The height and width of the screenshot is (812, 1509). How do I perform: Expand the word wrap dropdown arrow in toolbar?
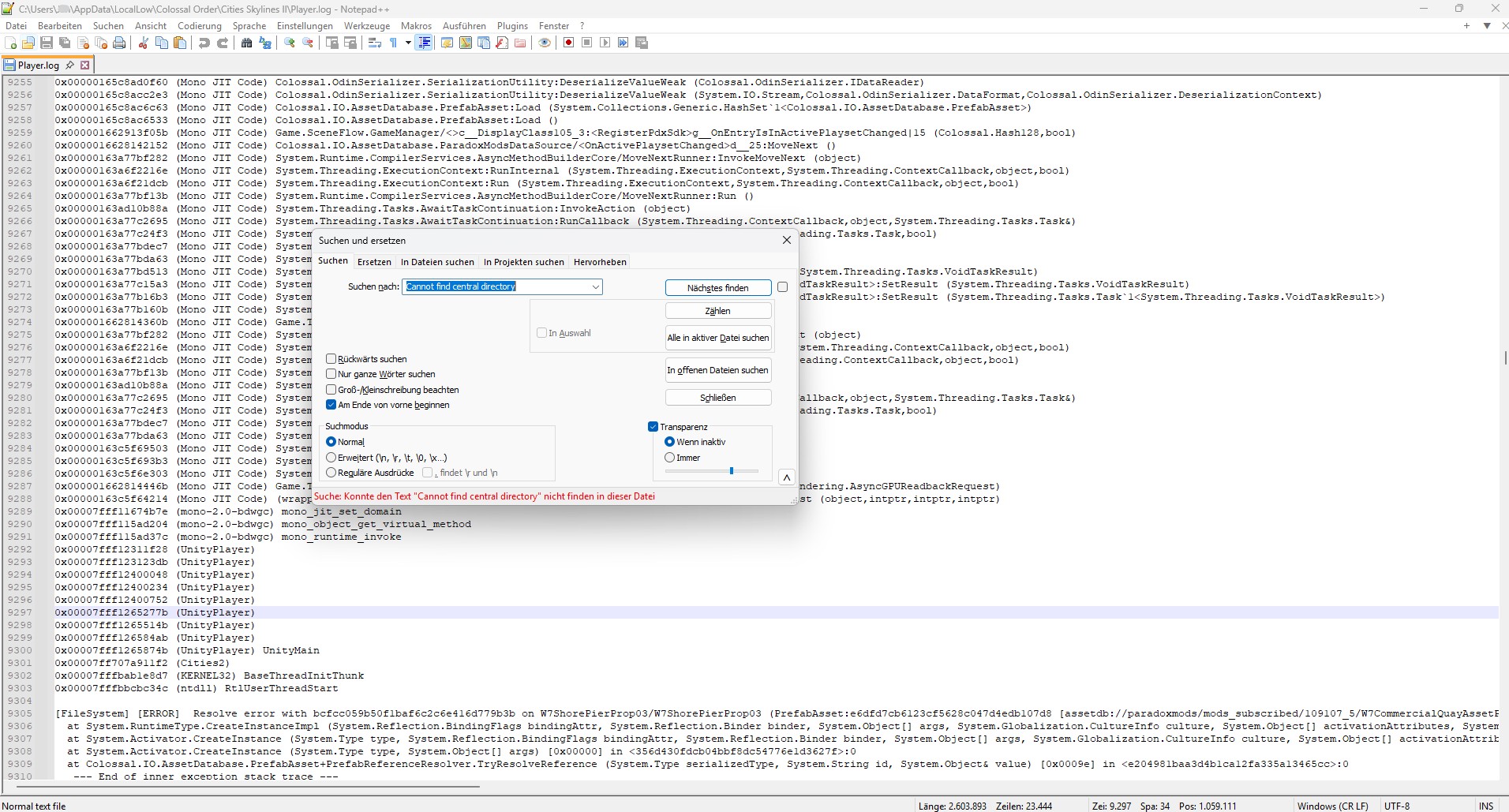click(407, 43)
